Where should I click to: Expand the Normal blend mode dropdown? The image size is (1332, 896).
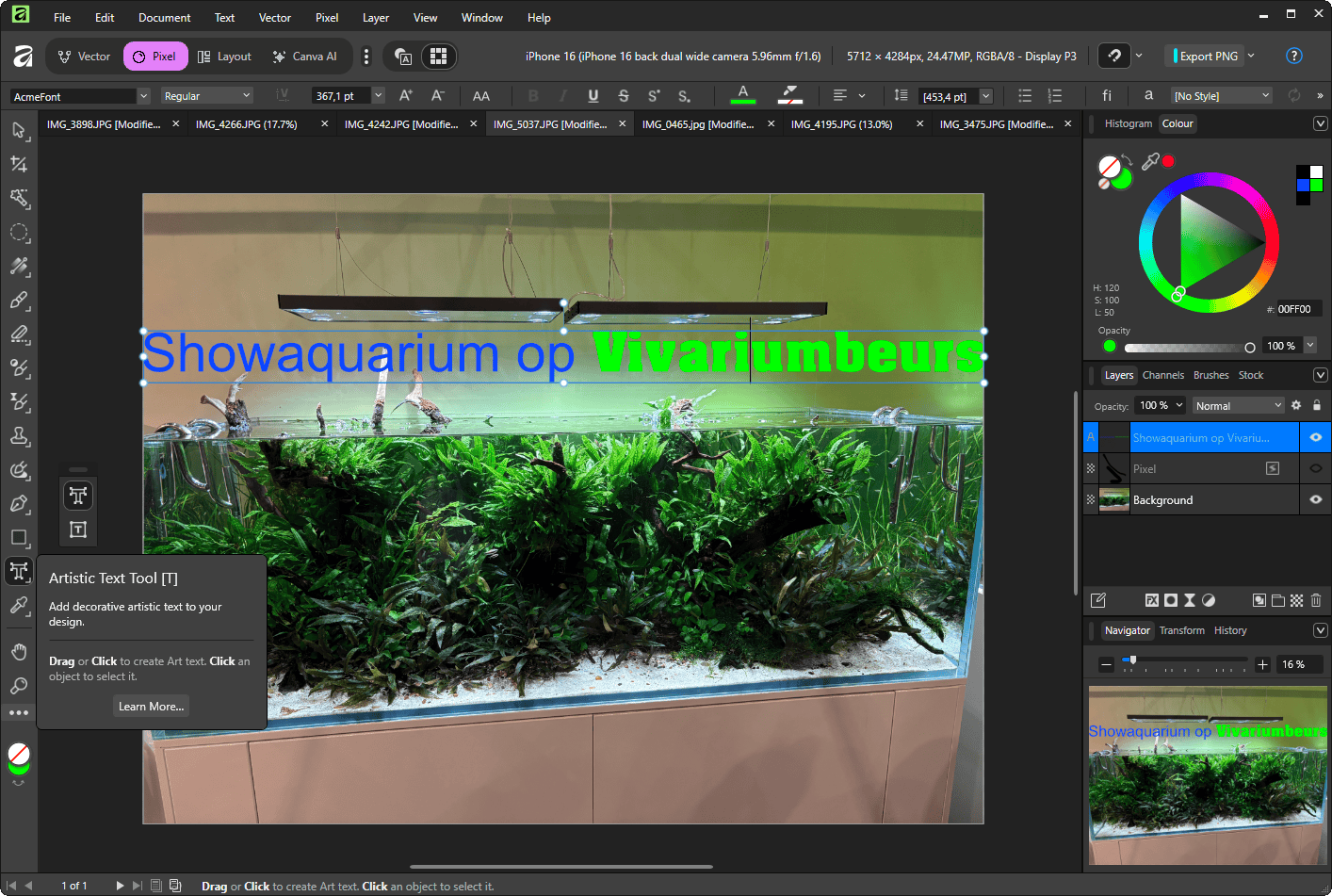click(x=1238, y=406)
